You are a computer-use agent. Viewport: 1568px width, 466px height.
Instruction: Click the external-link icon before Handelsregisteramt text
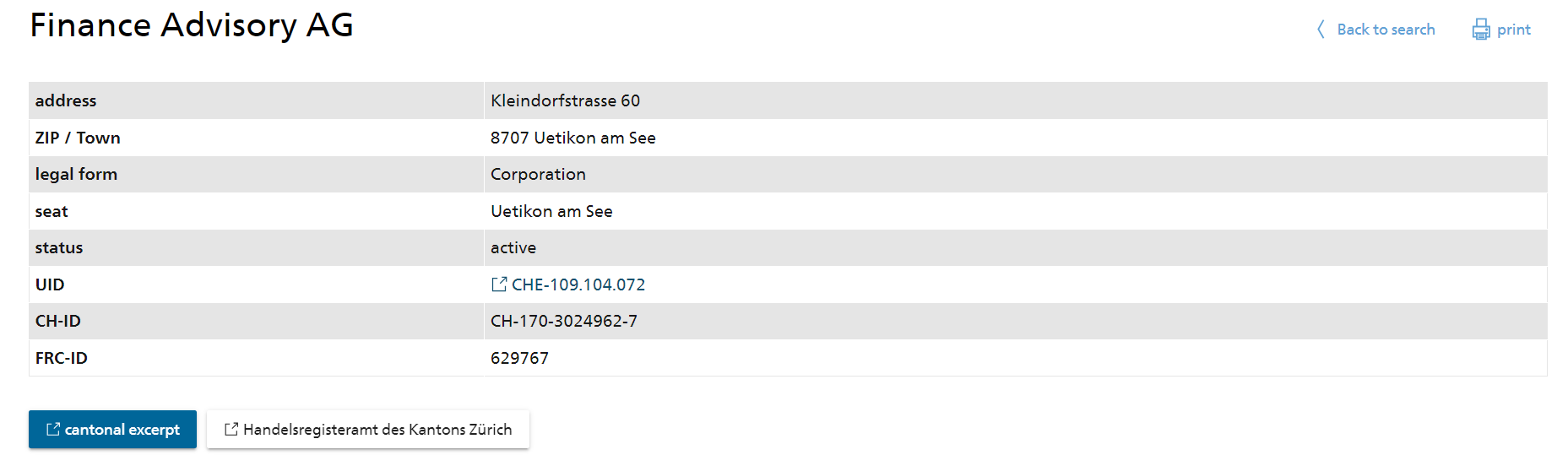point(231,429)
